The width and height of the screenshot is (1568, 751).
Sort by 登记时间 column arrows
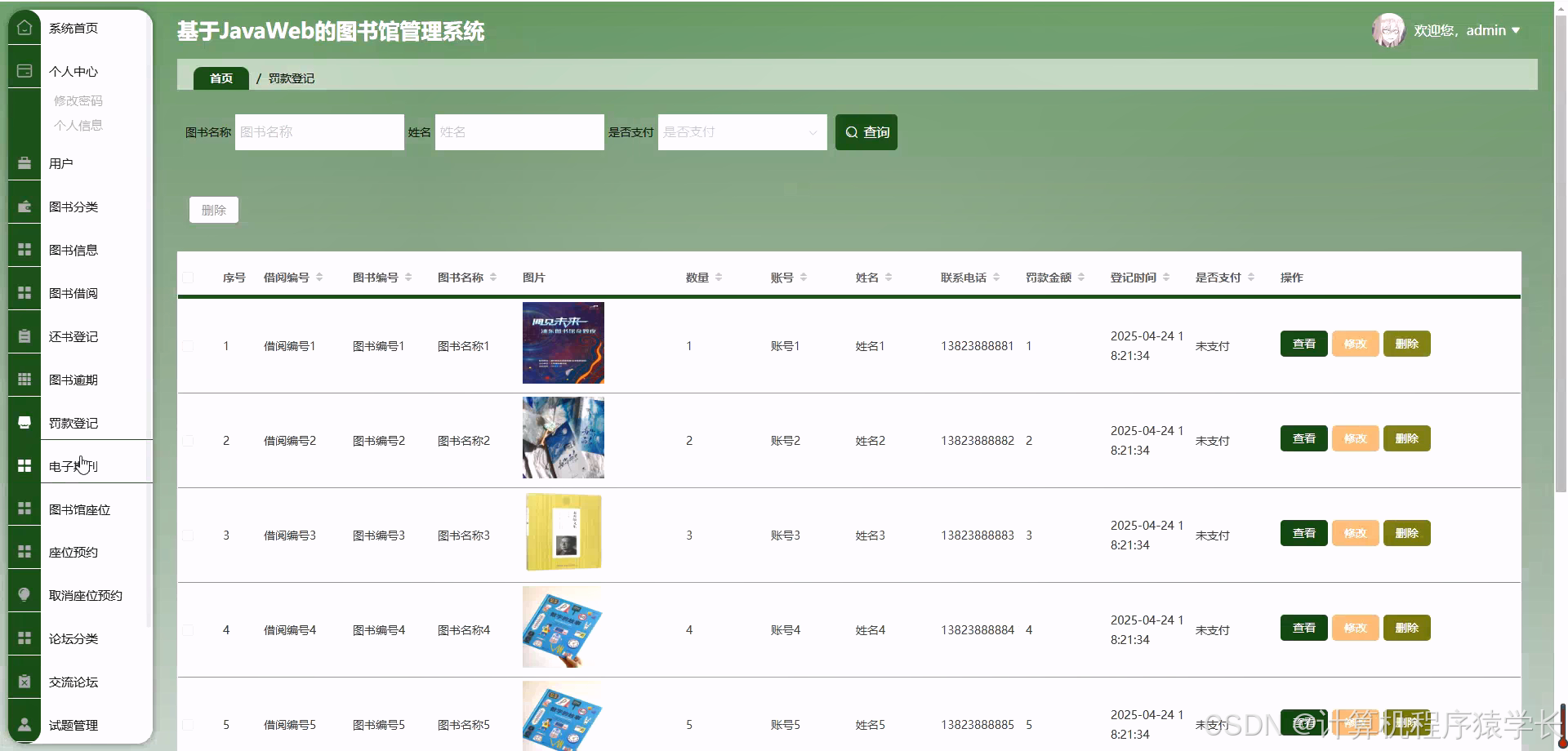[1166, 278]
